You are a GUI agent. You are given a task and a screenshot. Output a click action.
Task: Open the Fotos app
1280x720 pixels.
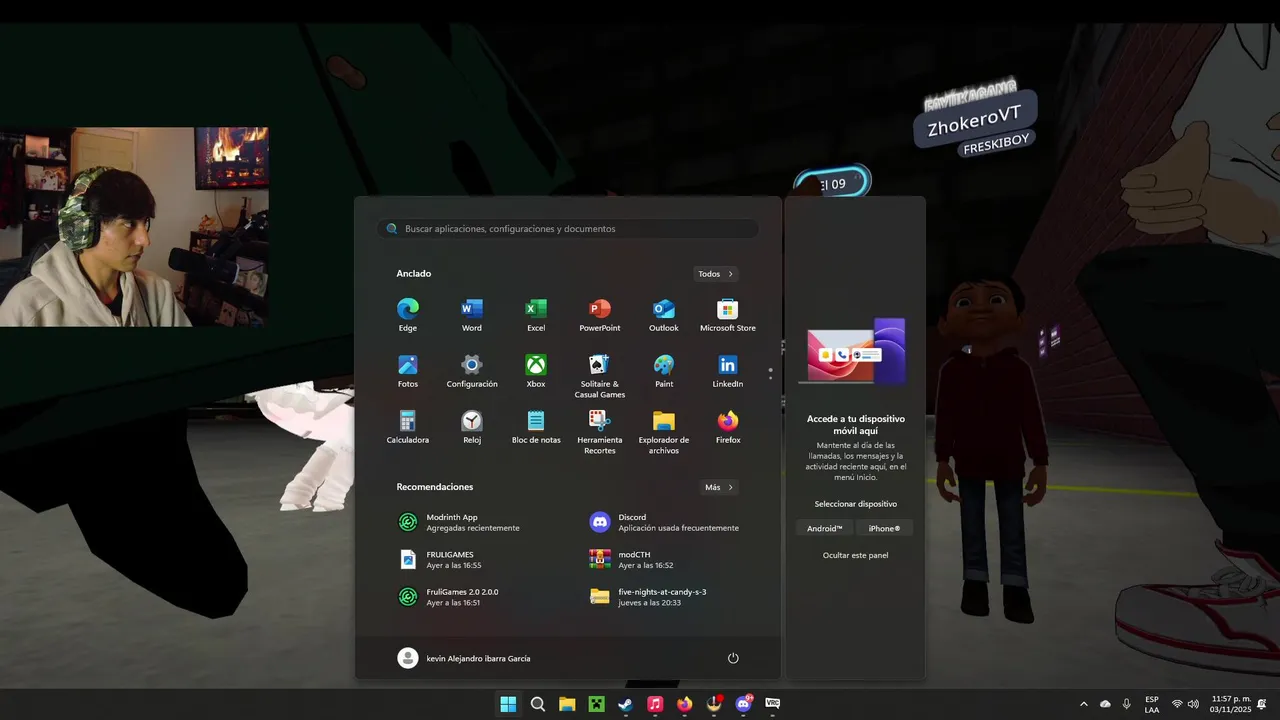click(407, 371)
